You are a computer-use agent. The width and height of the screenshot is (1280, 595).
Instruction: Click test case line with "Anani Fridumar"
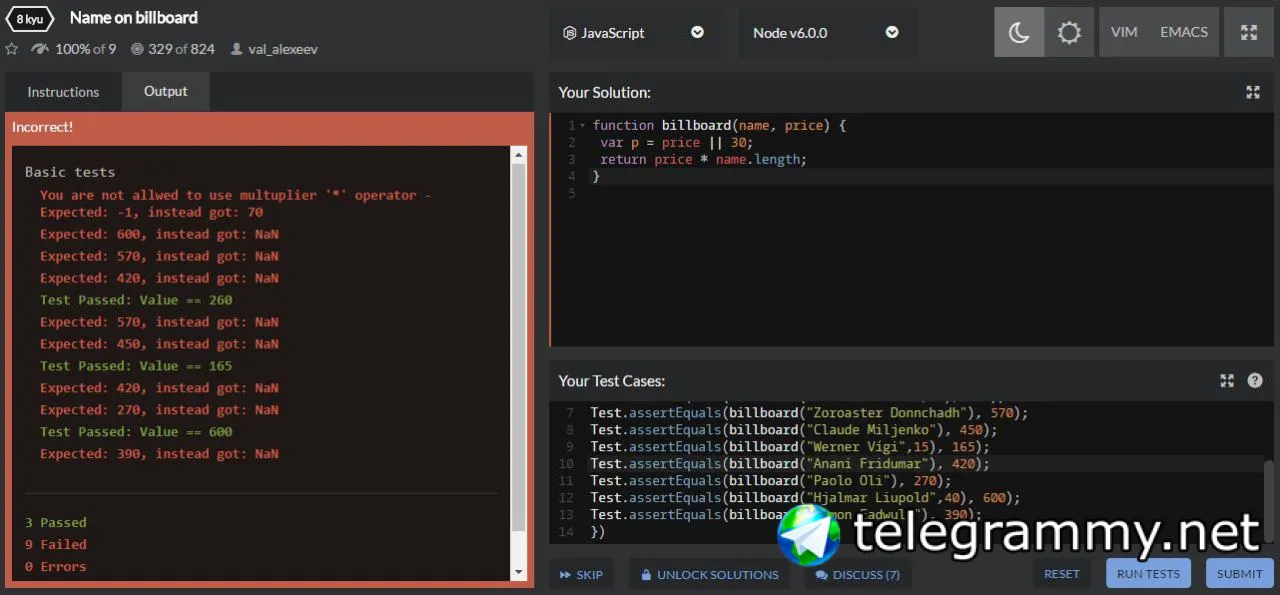click(x=789, y=463)
